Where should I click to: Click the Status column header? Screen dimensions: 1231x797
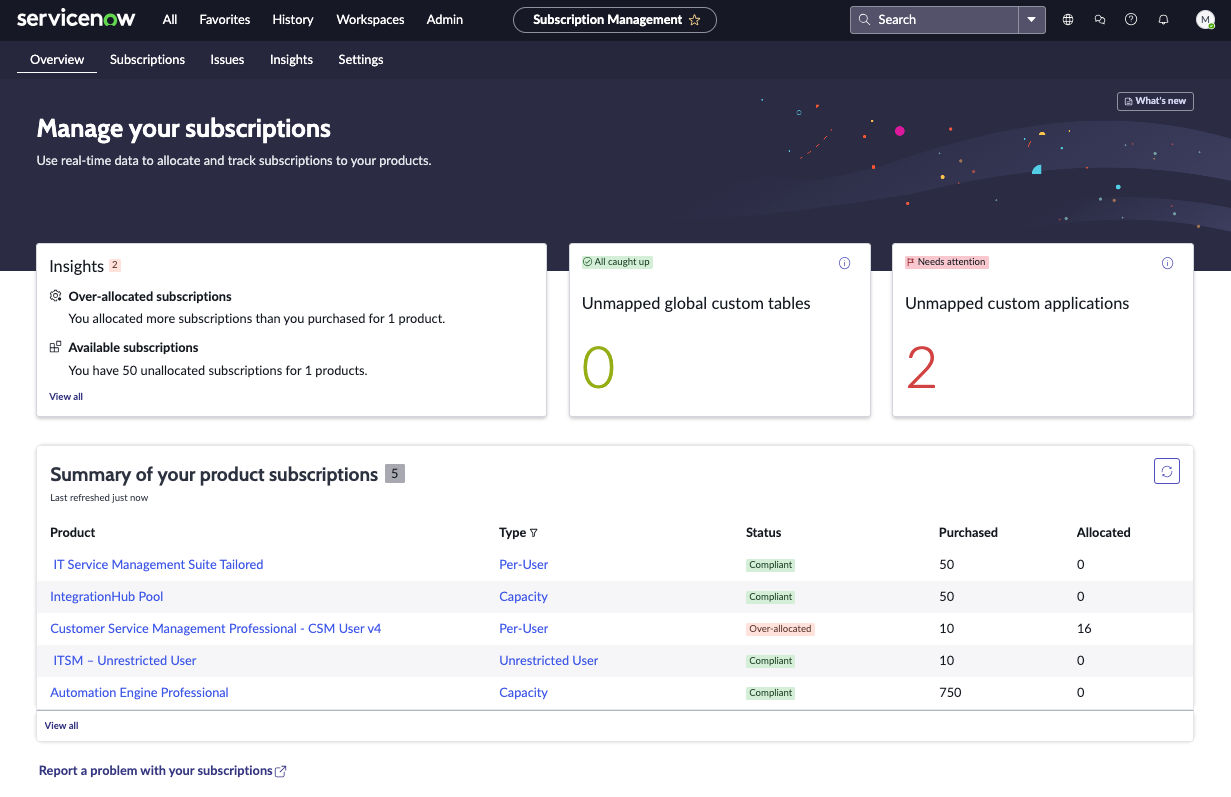coord(764,533)
